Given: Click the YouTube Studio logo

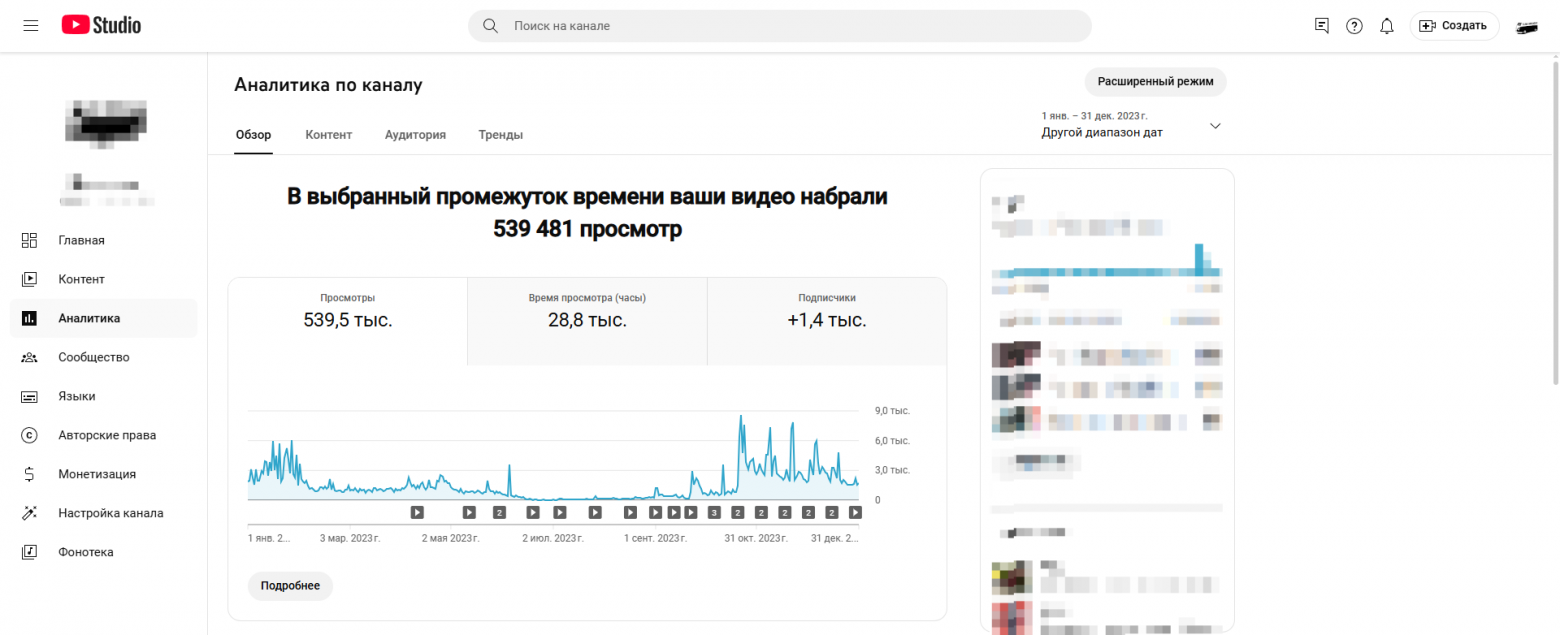Looking at the screenshot, I should tap(101, 26).
